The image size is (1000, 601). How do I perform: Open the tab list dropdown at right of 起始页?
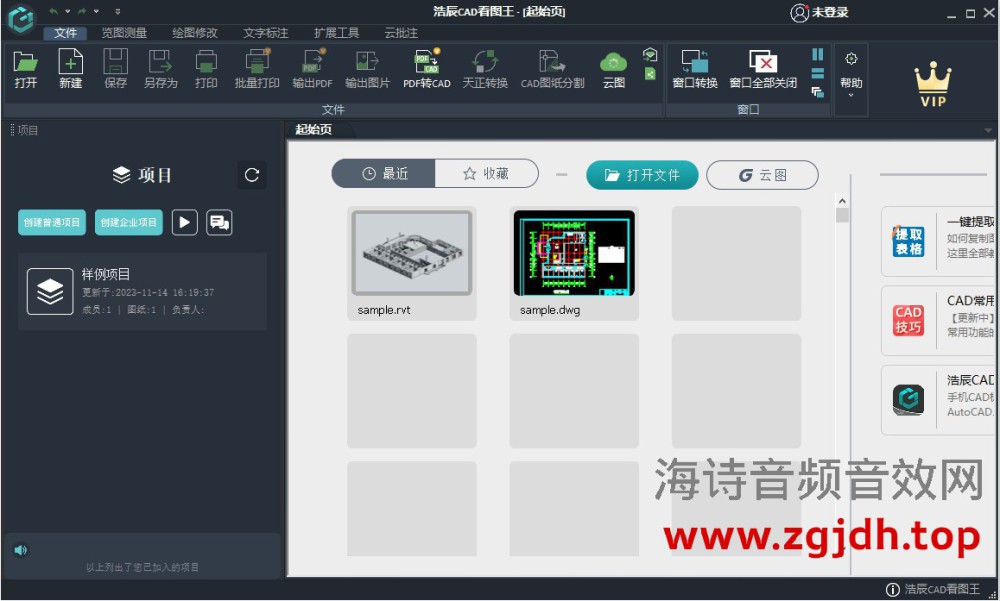(988, 130)
